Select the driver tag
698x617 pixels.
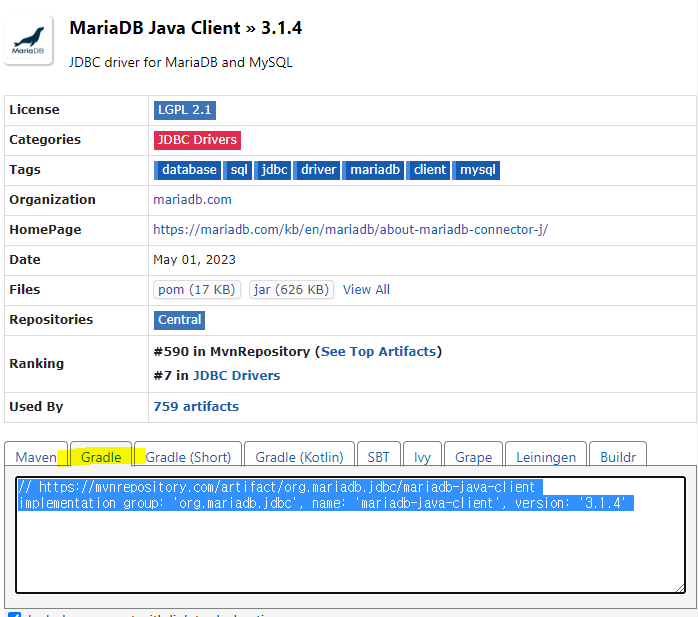coord(317,170)
